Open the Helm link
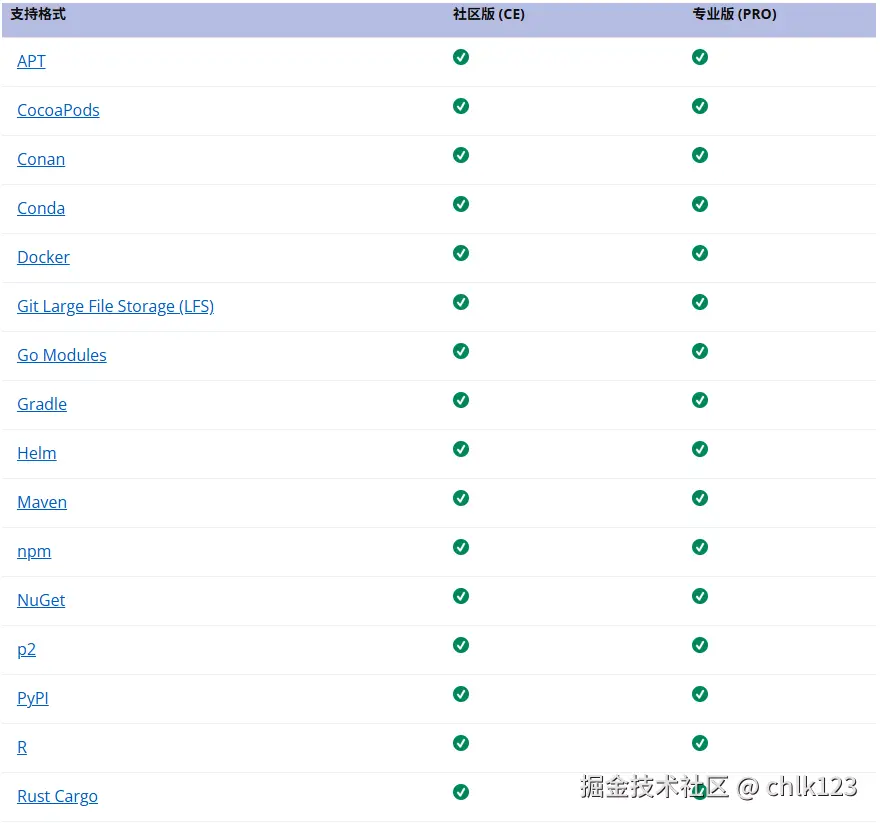 coord(37,452)
